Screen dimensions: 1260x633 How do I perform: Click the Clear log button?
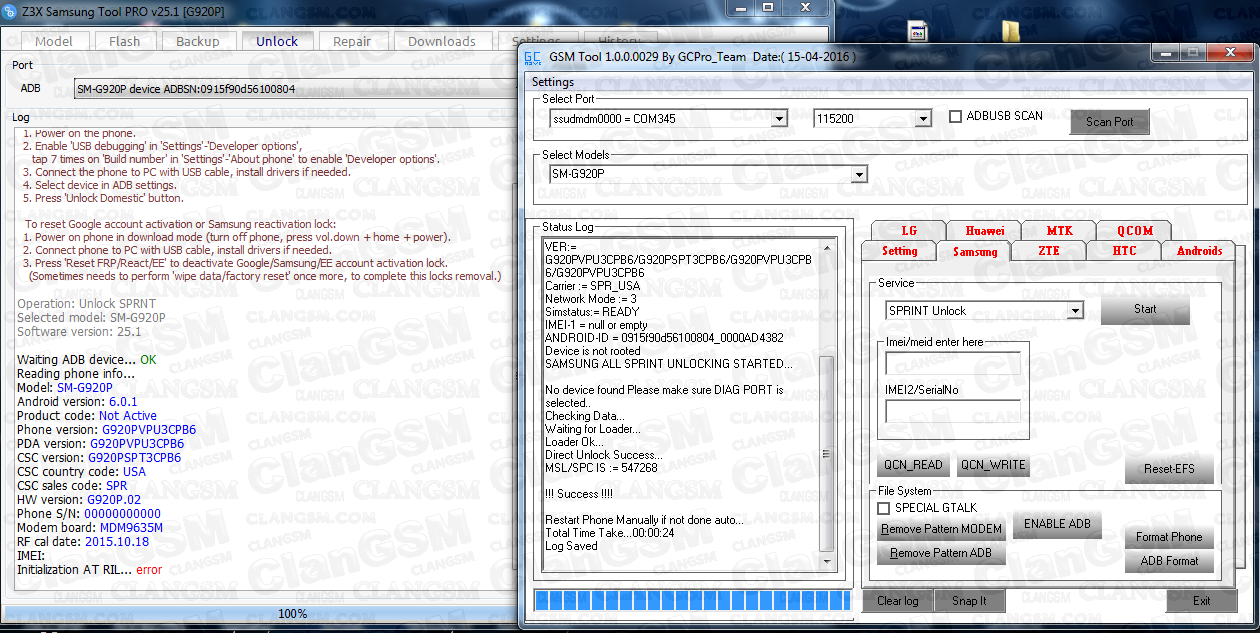coord(897,601)
